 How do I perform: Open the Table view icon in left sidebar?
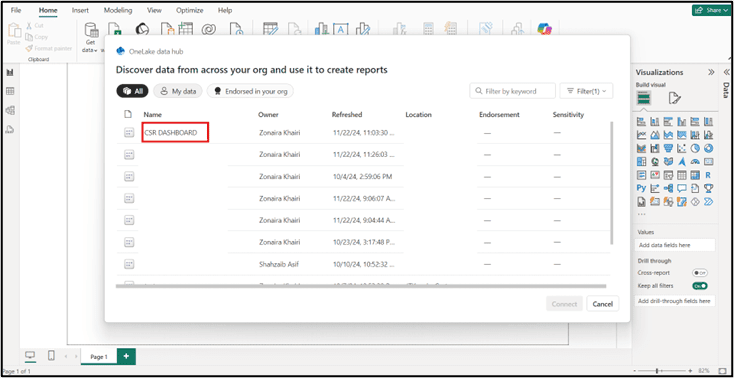pyautogui.click(x=10, y=91)
